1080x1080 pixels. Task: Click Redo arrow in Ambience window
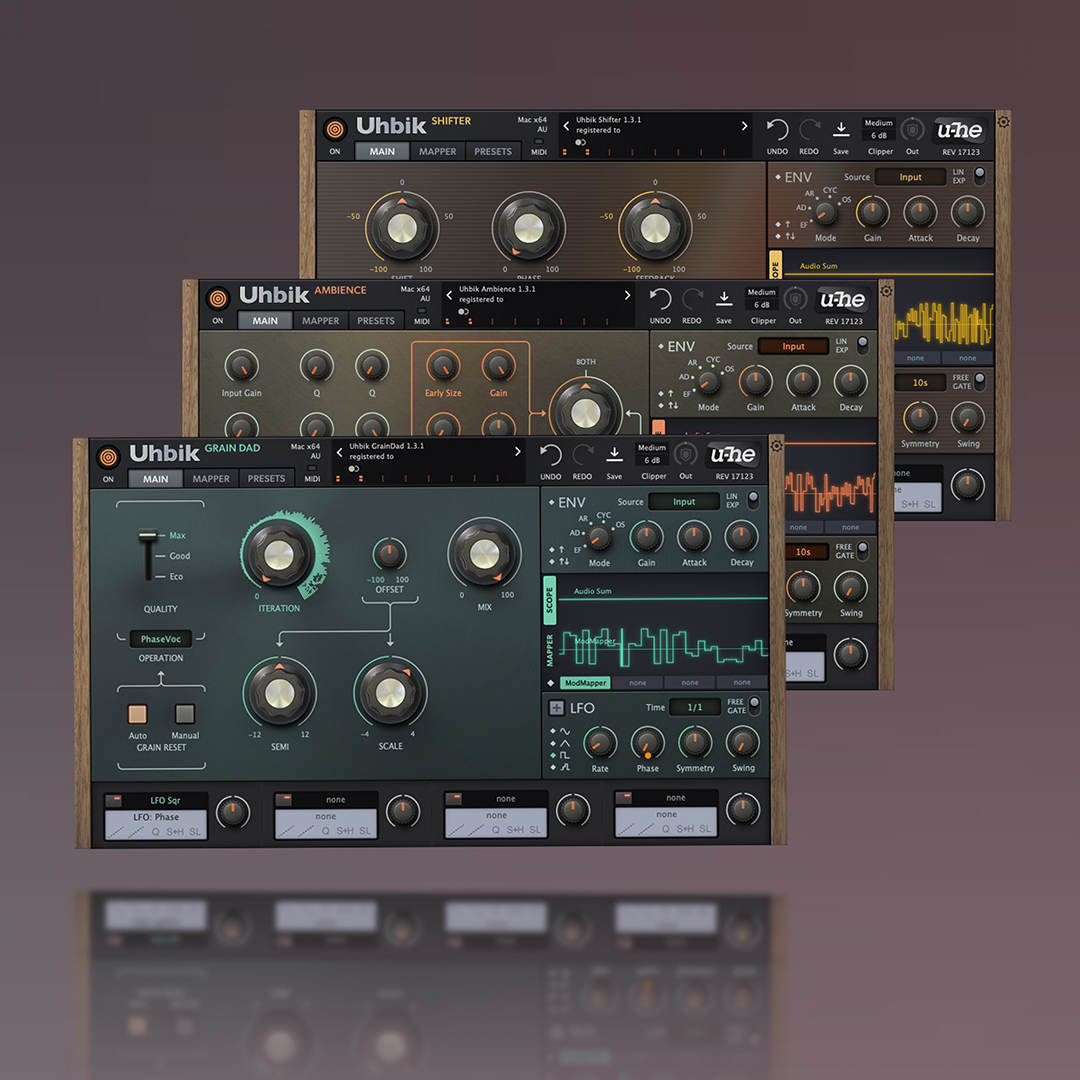tap(692, 300)
